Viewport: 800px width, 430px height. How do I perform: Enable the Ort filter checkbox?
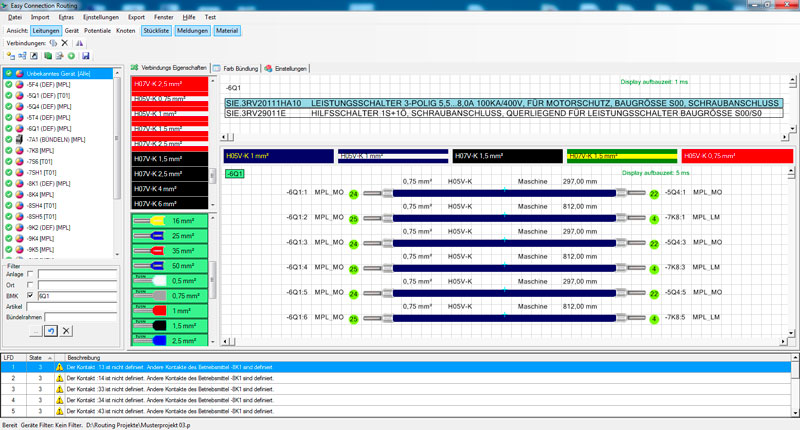[x=30, y=284]
